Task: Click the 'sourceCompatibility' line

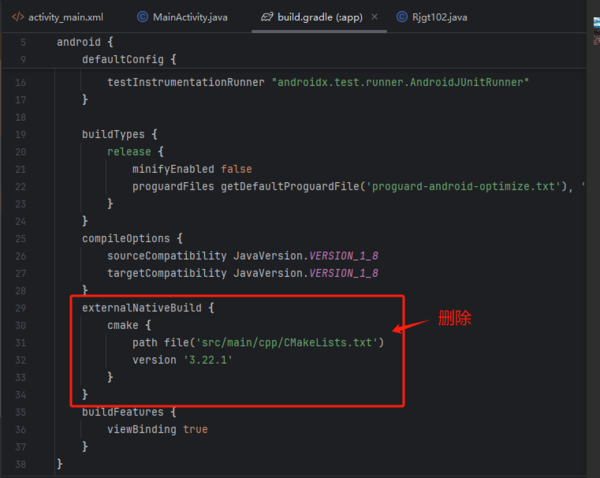Action: (243, 256)
